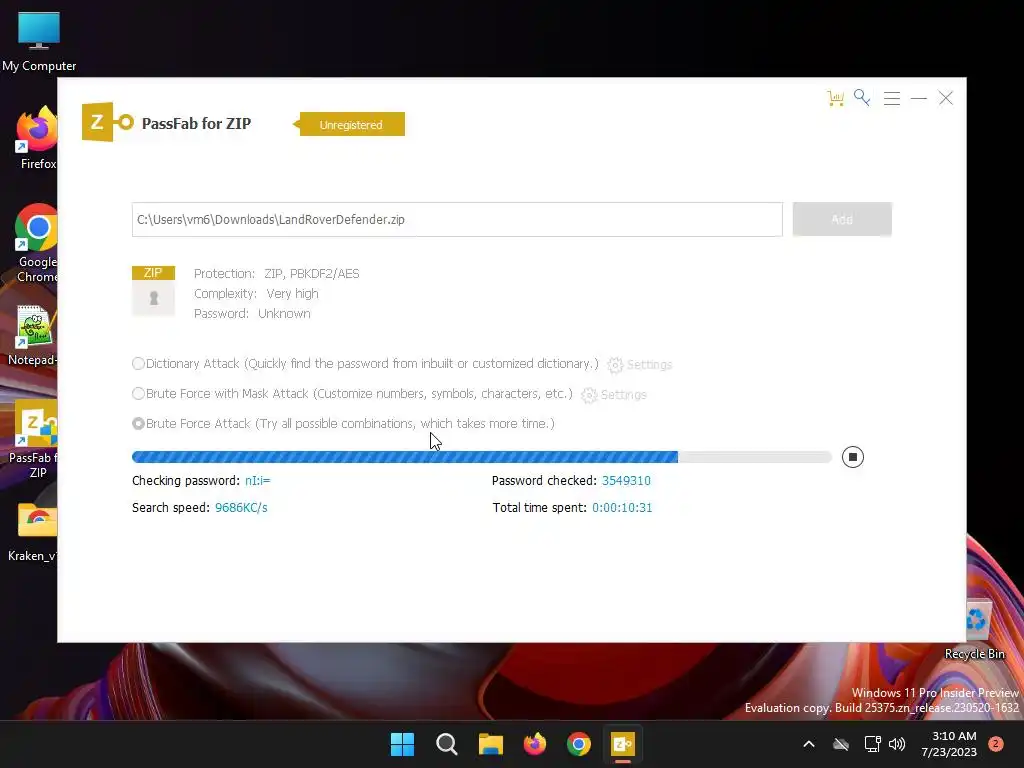Click the total time spent 0:00:10:31
1024x768 pixels.
(x=622, y=507)
